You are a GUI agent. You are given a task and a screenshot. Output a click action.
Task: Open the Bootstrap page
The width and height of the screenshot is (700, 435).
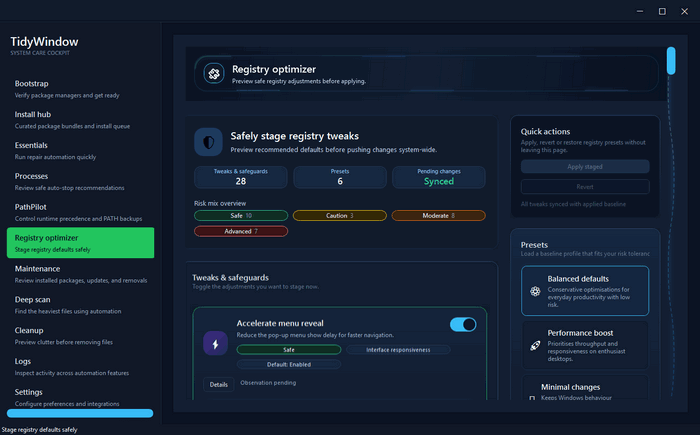80,89
